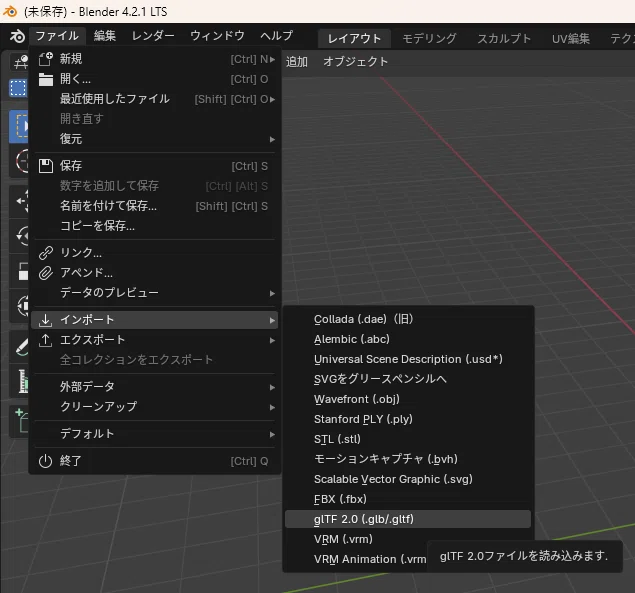This screenshot has width=635, height=593.
Task: Switch to the モデリング workspace tab
Action: tap(430, 38)
